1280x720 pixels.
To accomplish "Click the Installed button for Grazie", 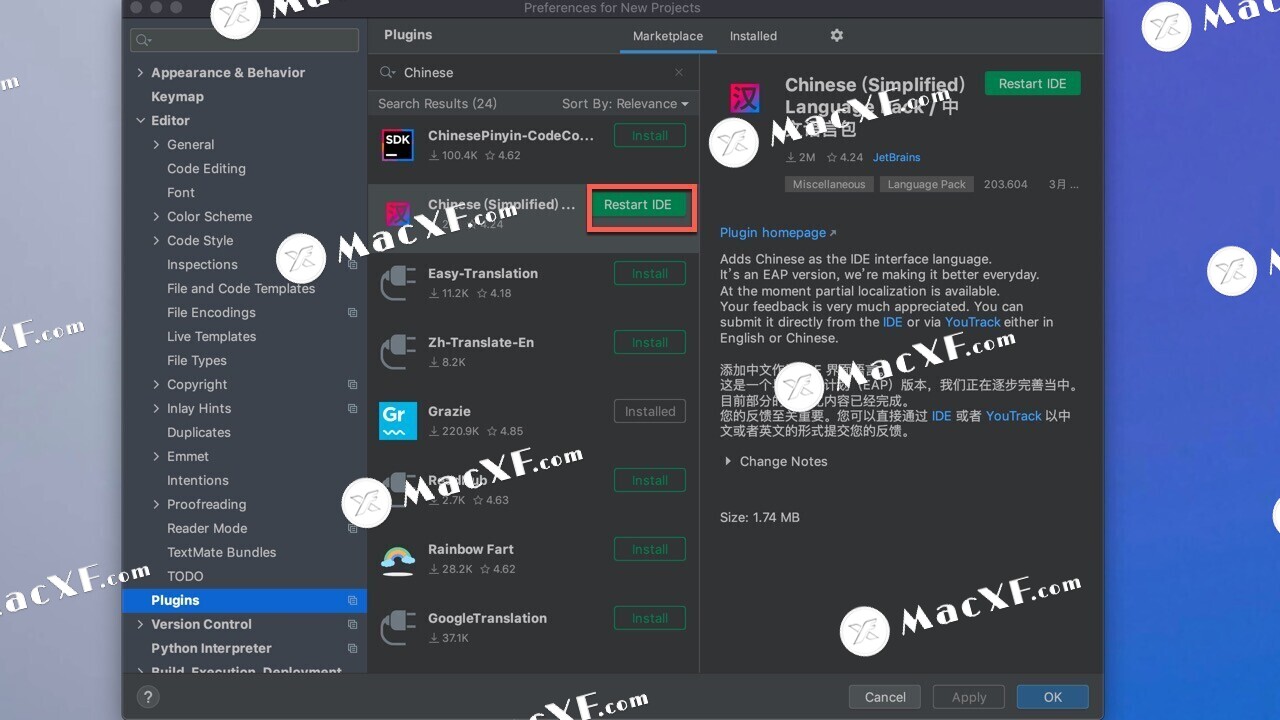I will (650, 411).
